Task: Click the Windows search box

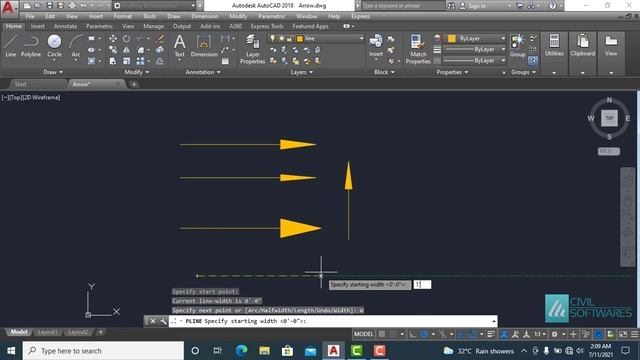Action: pyautogui.click(x=103, y=351)
